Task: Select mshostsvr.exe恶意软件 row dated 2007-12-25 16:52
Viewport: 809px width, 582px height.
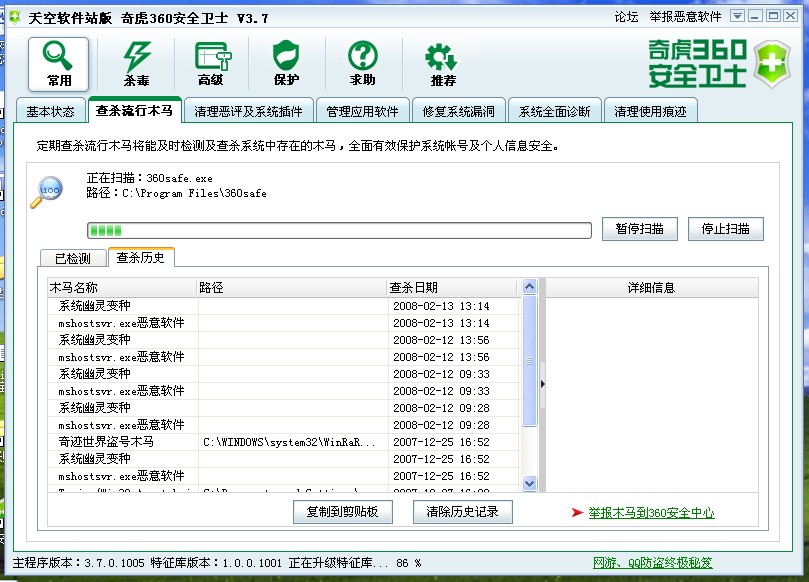Action: point(283,476)
